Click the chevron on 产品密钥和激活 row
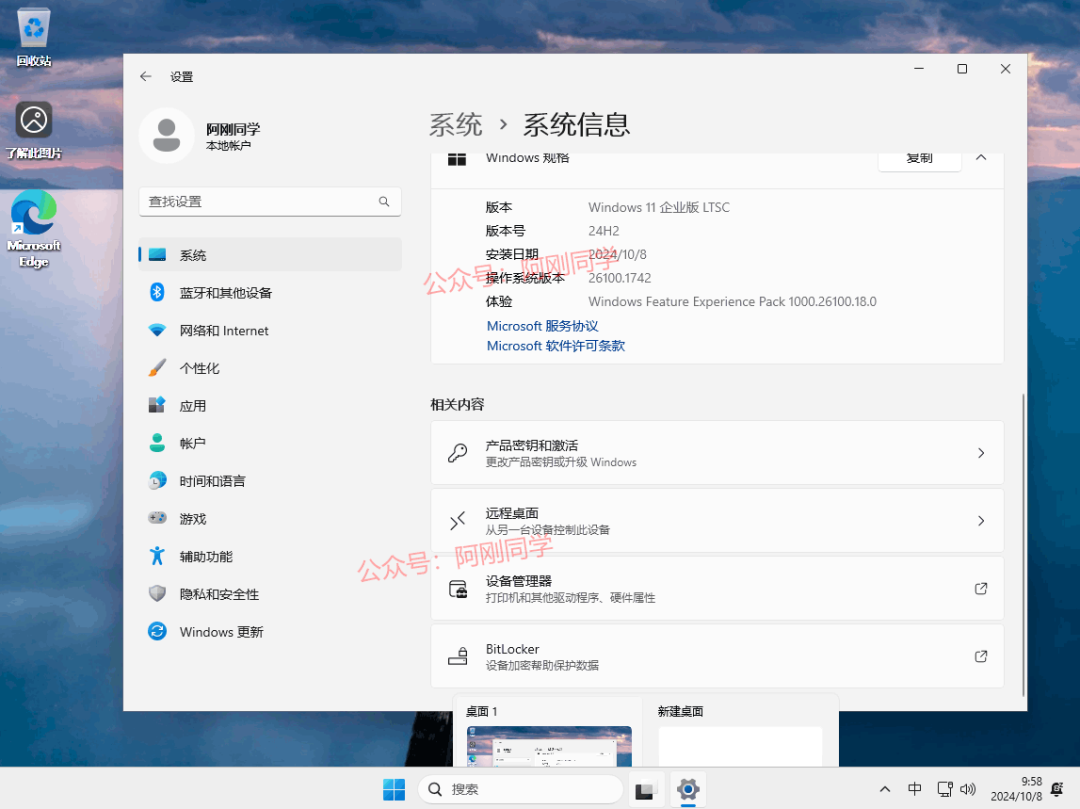 (981, 453)
